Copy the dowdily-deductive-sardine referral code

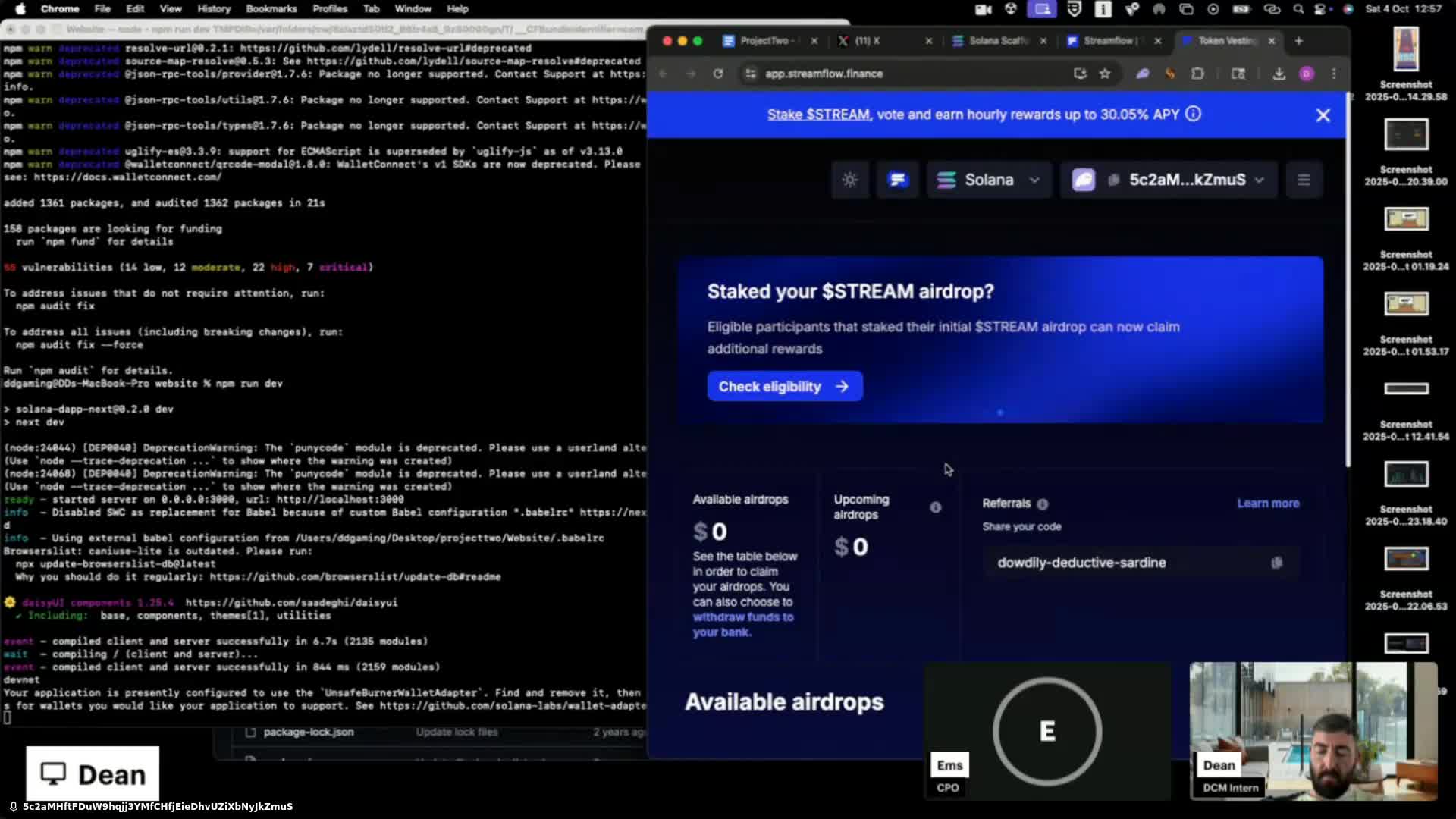tap(1276, 563)
